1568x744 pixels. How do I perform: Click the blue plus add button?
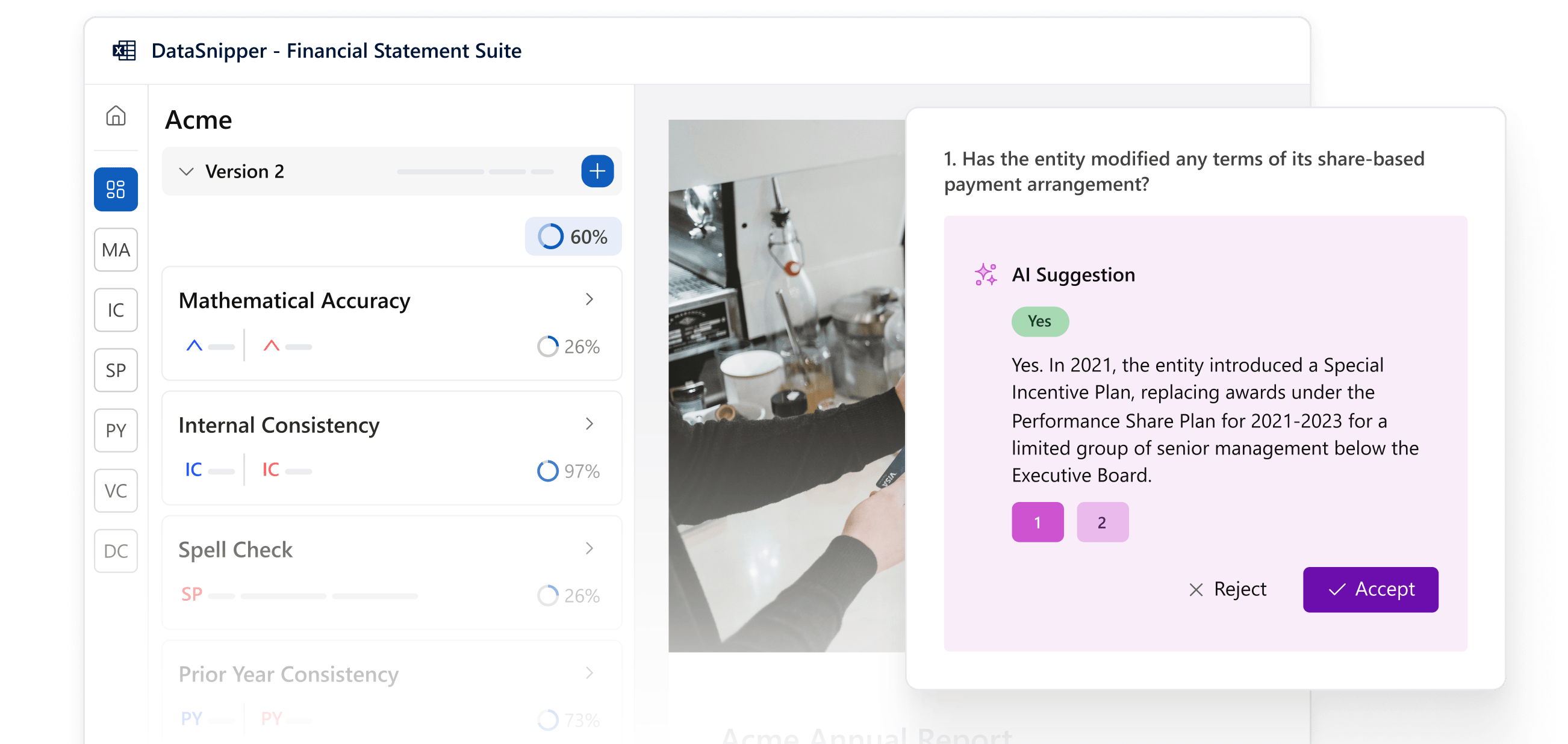pyautogui.click(x=597, y=171)
